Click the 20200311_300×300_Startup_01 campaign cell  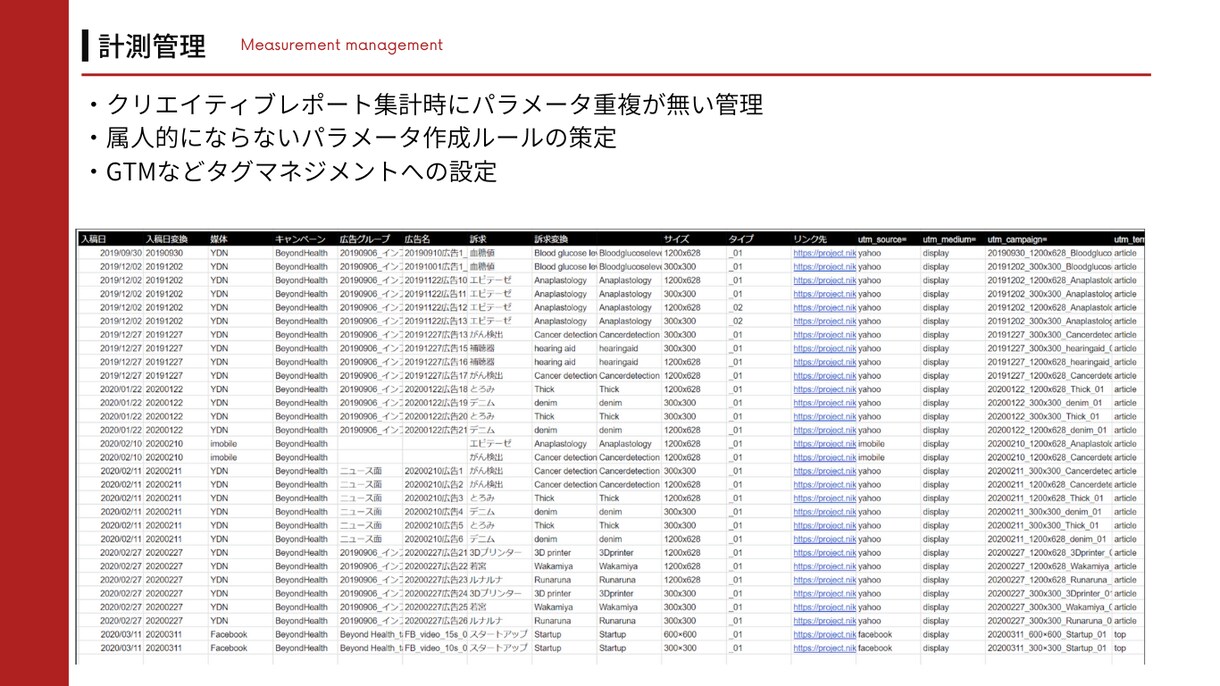pos(1047,648)
